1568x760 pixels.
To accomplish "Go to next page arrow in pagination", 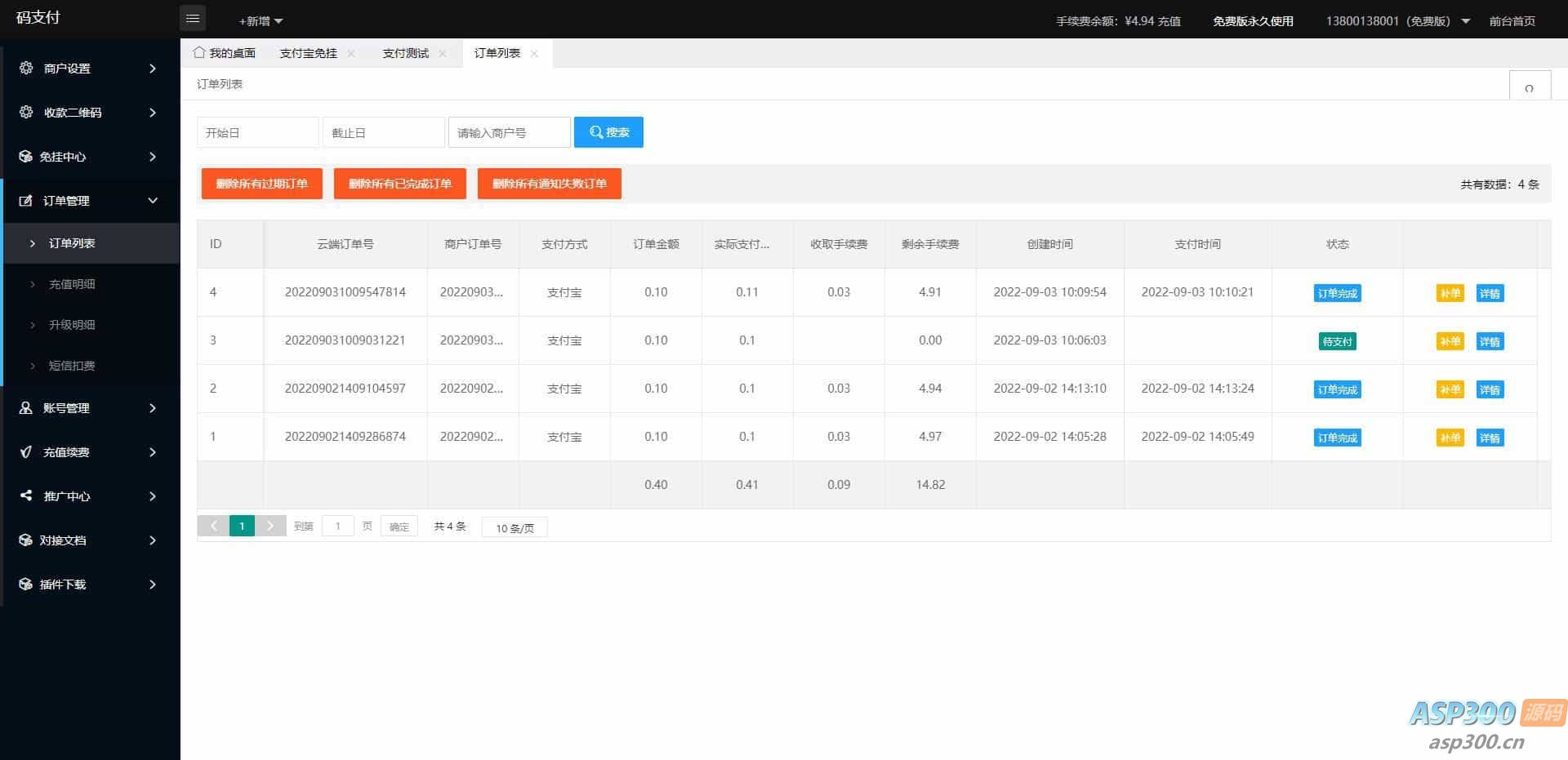I will (x=270, y=527).
